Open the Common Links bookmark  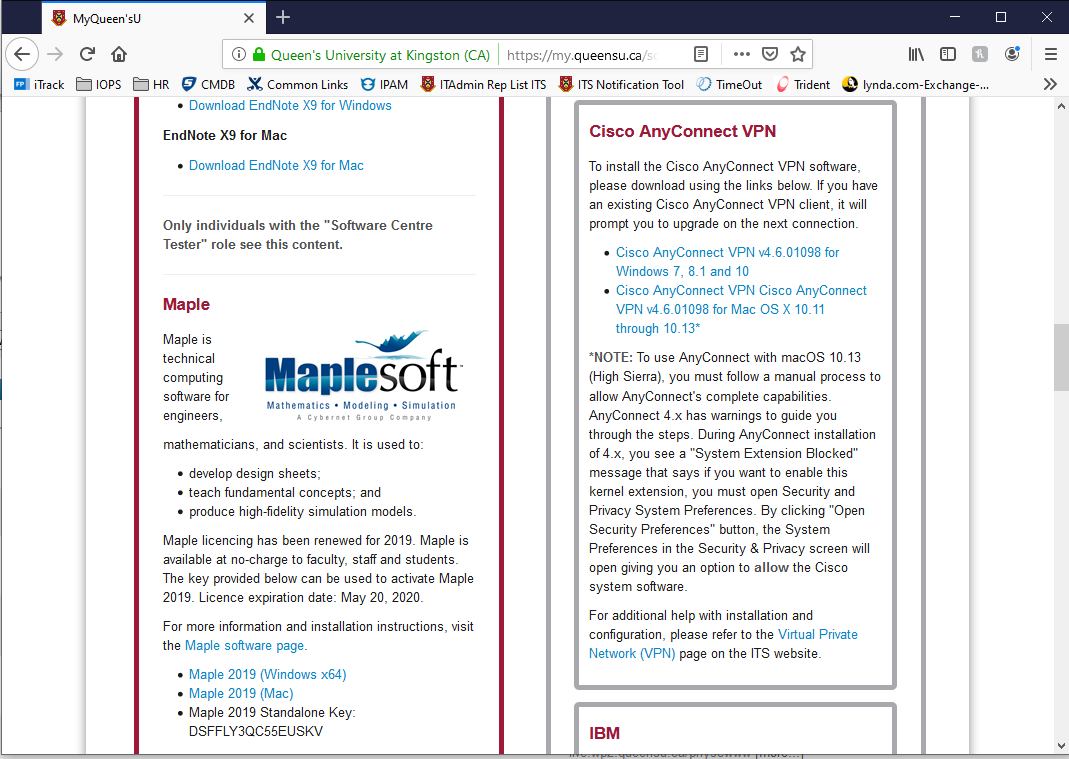coord(298,85)
